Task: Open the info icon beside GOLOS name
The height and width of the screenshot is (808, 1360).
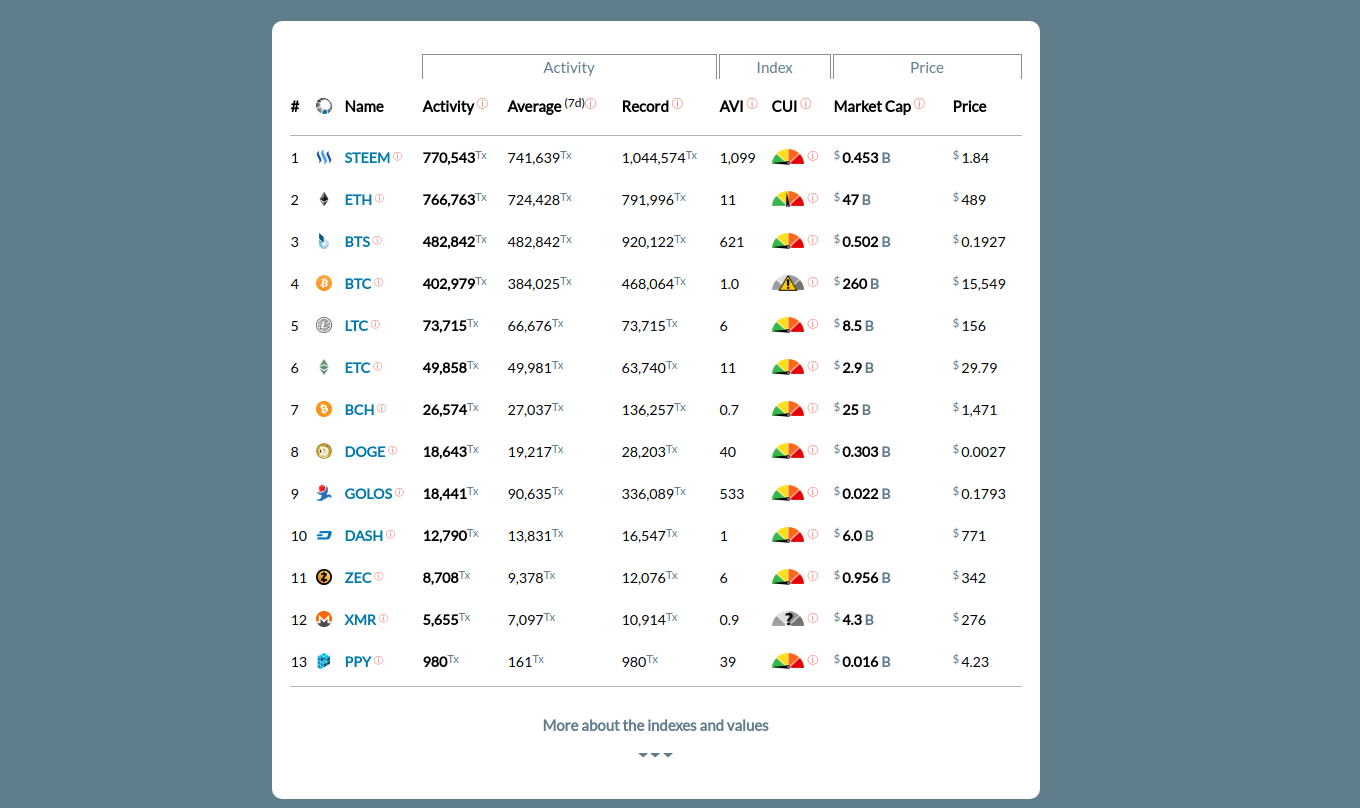Action: pyautogui.click(x=400, y=492)
